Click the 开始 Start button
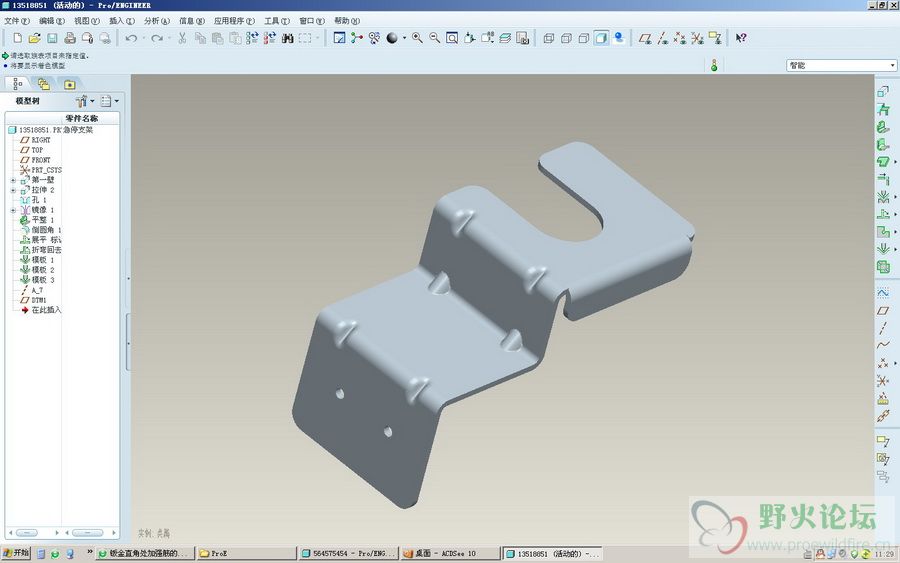 tap(17, 553)
